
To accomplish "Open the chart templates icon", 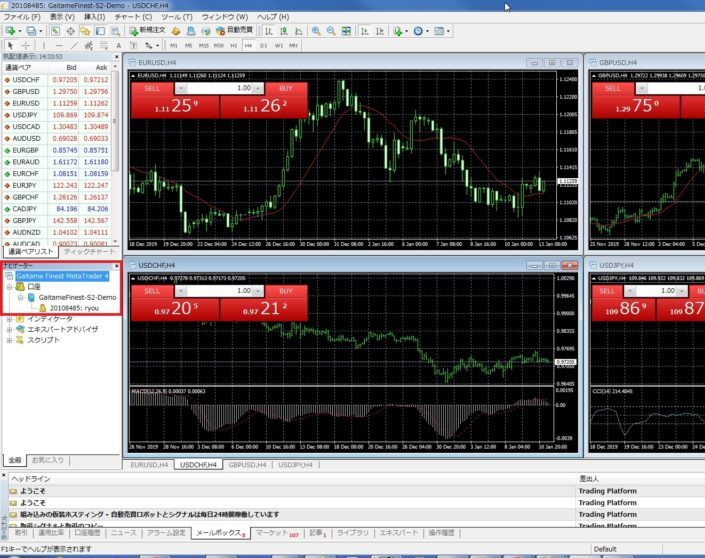I will click(x=439, y=31).
